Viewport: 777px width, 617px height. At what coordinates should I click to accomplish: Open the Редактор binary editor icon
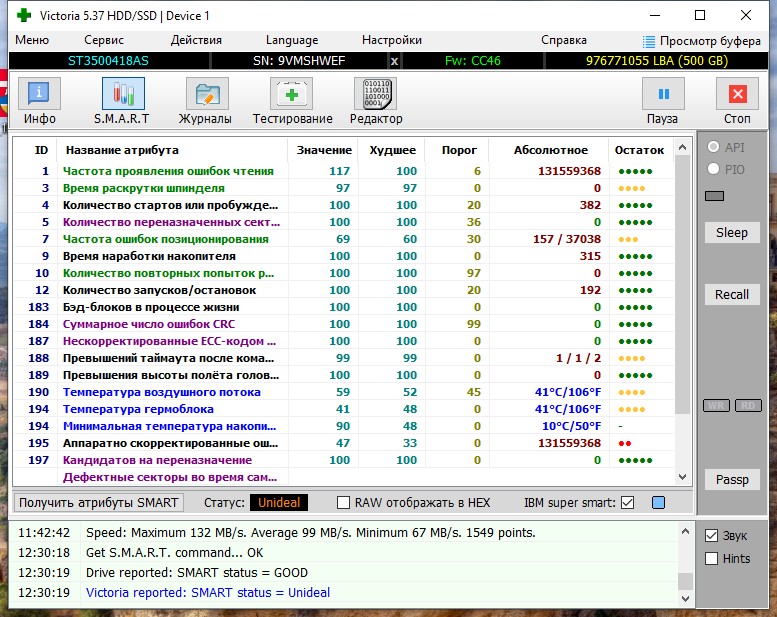pyautogui.click(x=376, y=93)
